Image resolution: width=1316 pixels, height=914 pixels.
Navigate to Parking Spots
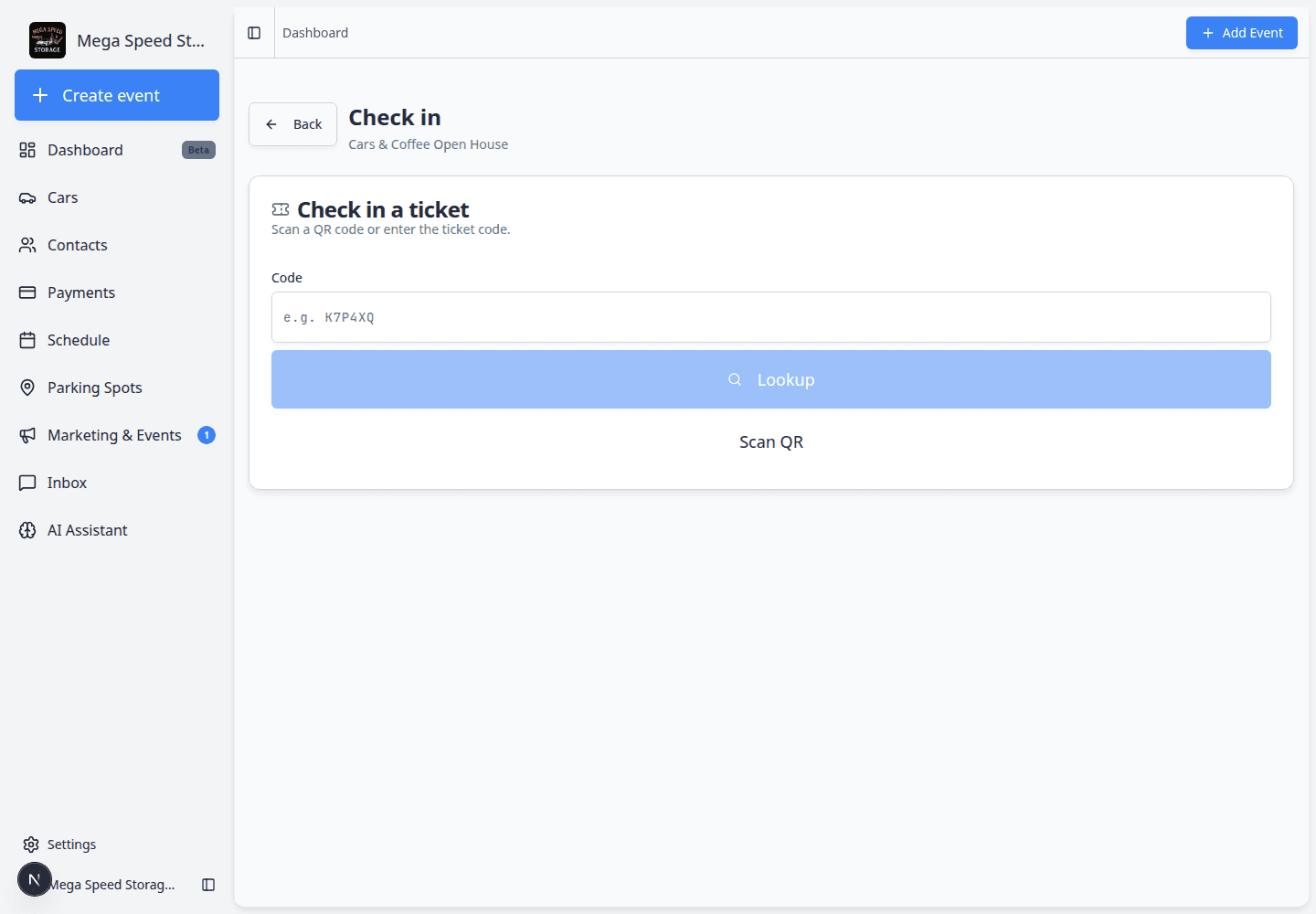click(x=117, y=388)
